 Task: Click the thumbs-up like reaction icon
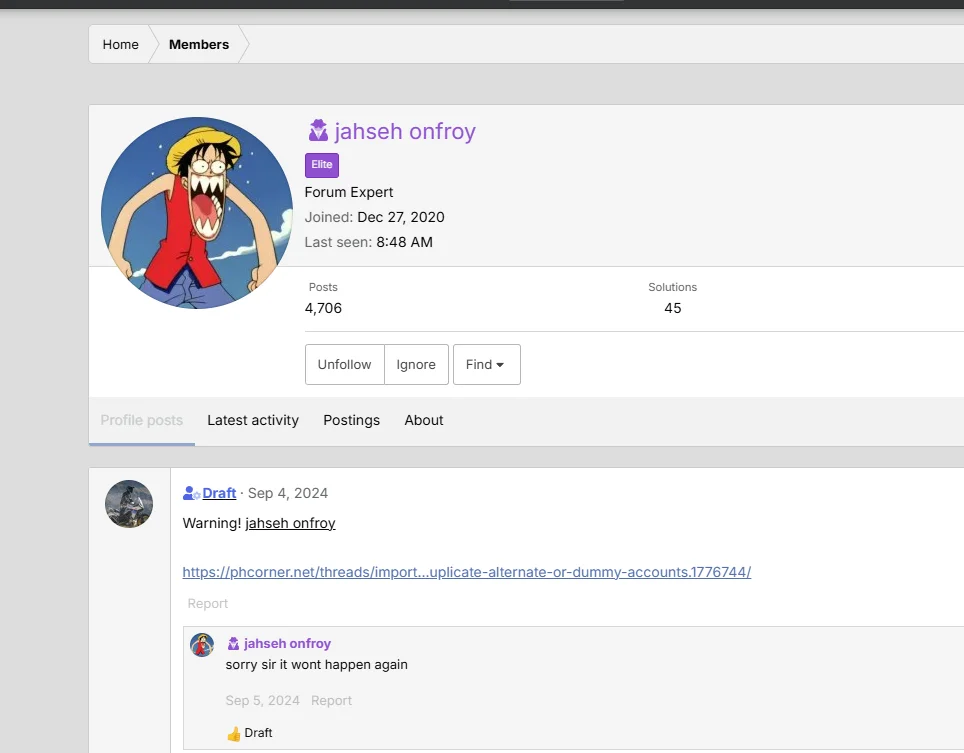(234, 733)
